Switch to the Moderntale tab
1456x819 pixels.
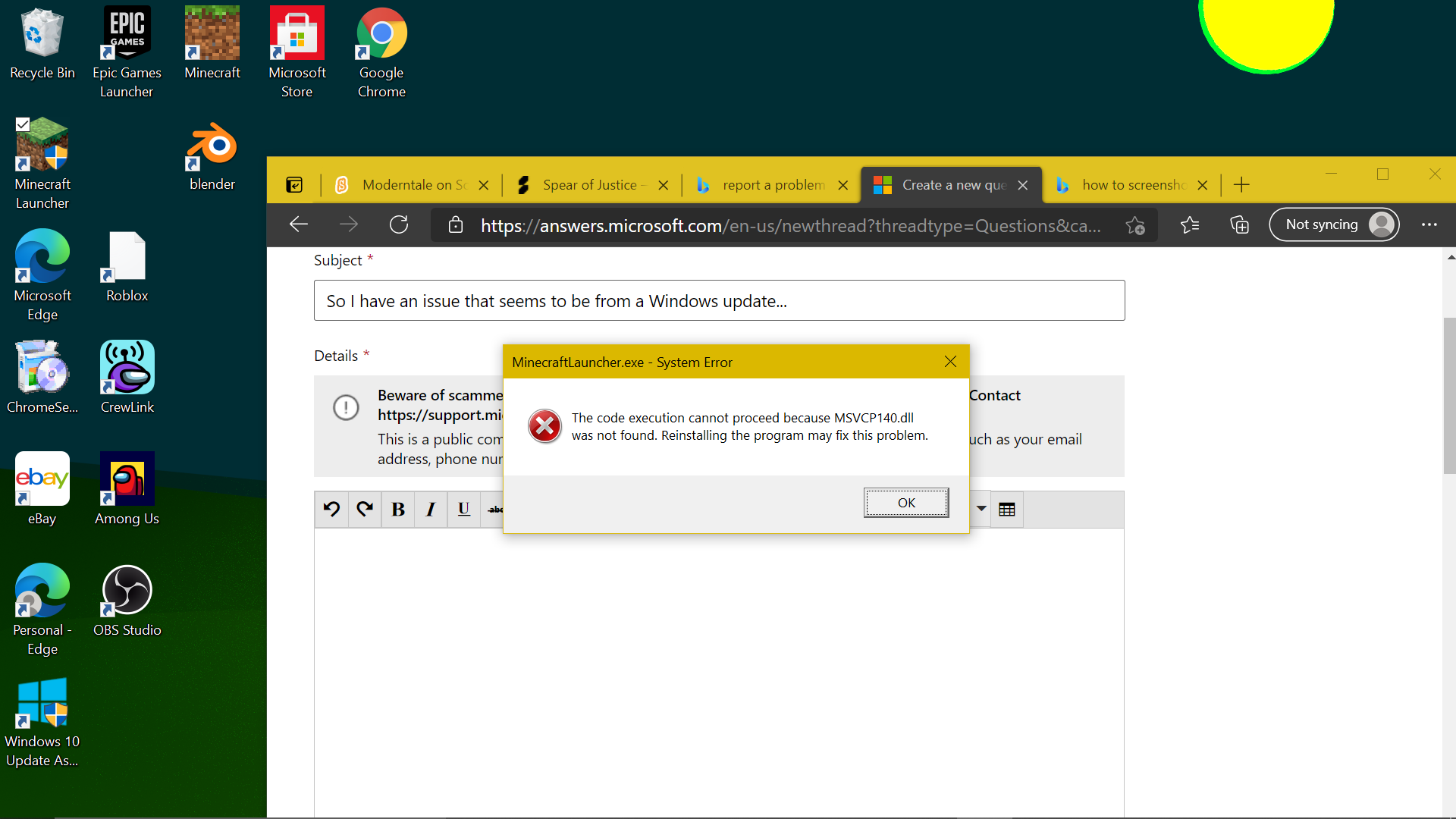click(x=413, y=185)
